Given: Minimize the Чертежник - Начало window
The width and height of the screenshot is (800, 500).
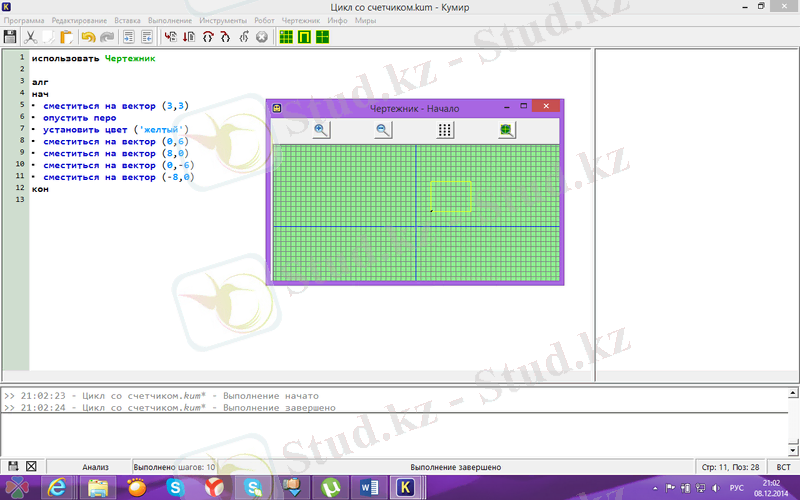Looking at the screenshot, I should click(x=507, y=107).
